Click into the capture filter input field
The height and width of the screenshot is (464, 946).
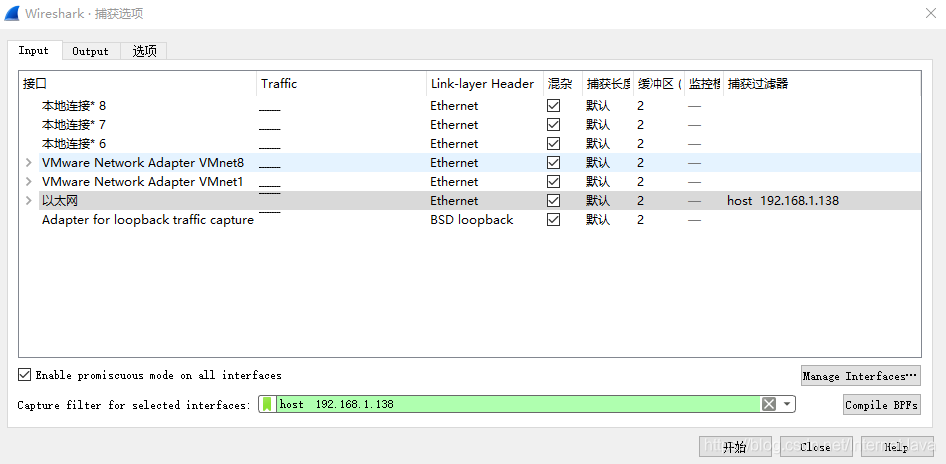point(519,404)
